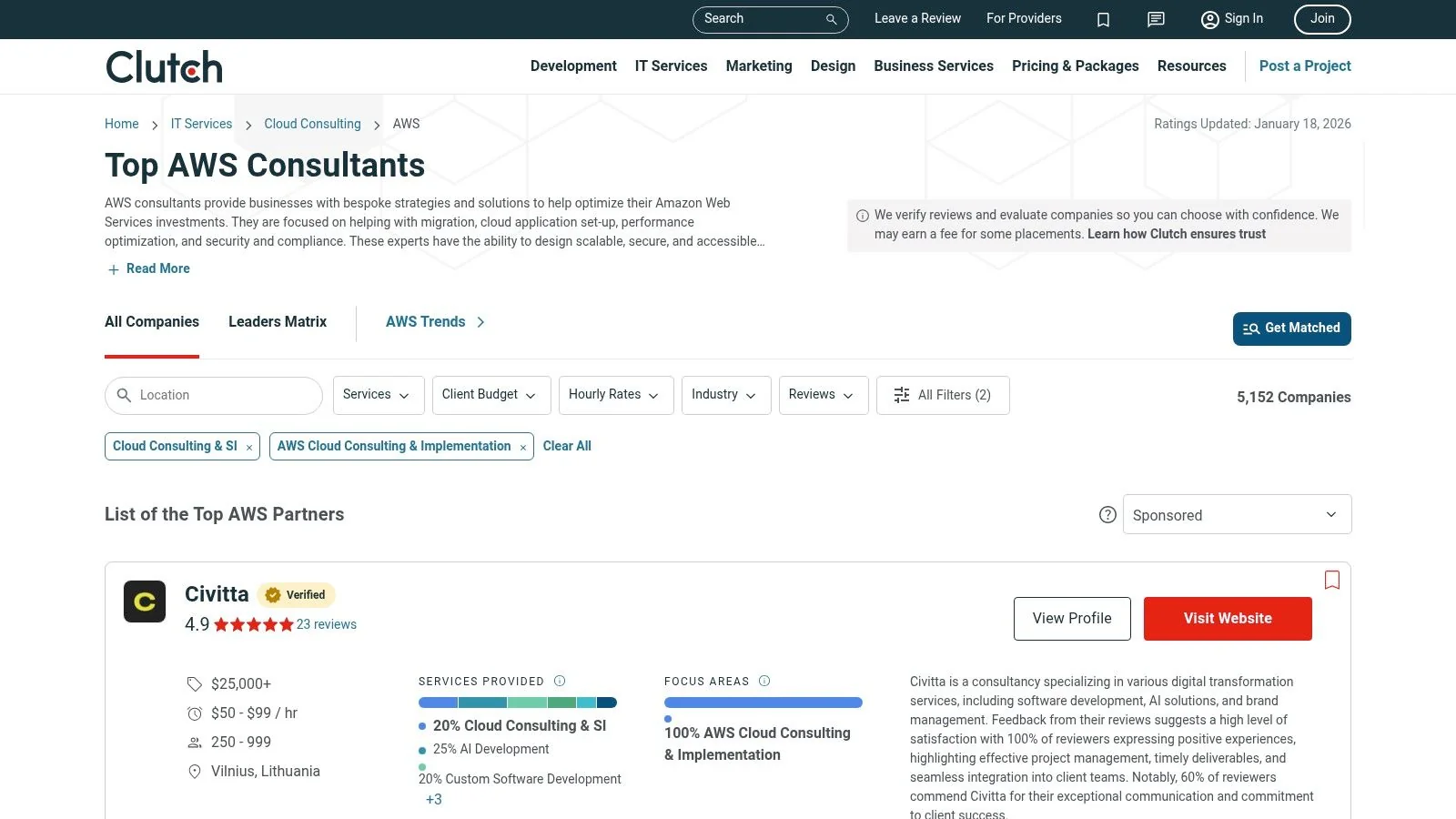Click the Visit Website button for Civitta
The height and width of the screenshot is (819, 1456).
click(1227, 618)
